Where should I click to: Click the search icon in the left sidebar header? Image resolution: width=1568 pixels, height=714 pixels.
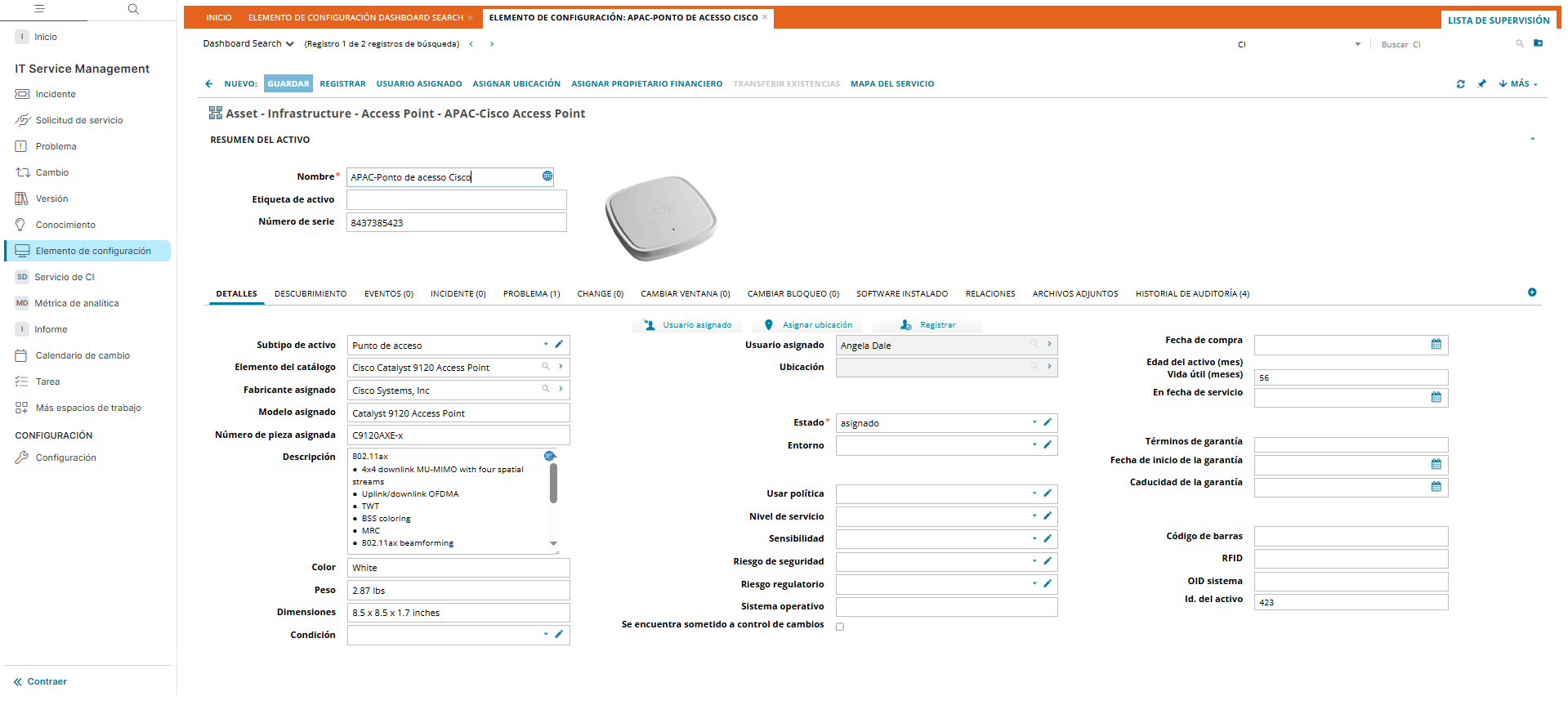coord(133,10)
